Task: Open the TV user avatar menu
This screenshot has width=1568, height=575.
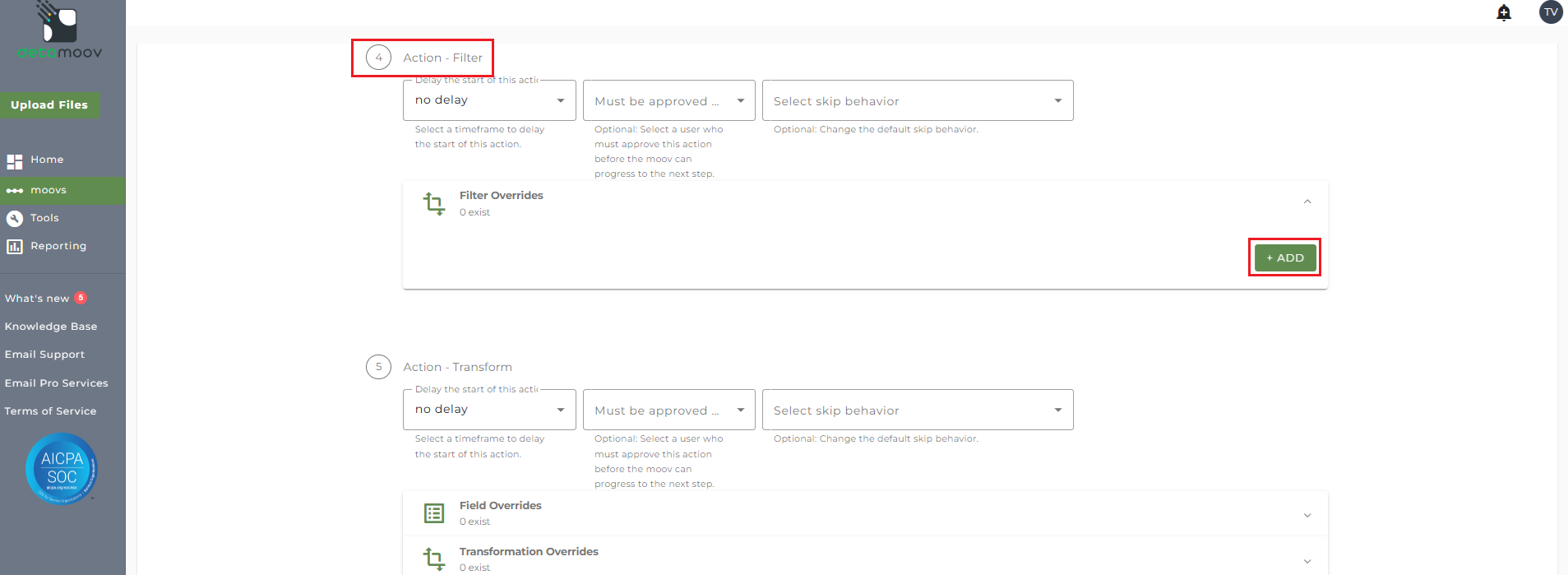Action: click(x=1550, y=12)
